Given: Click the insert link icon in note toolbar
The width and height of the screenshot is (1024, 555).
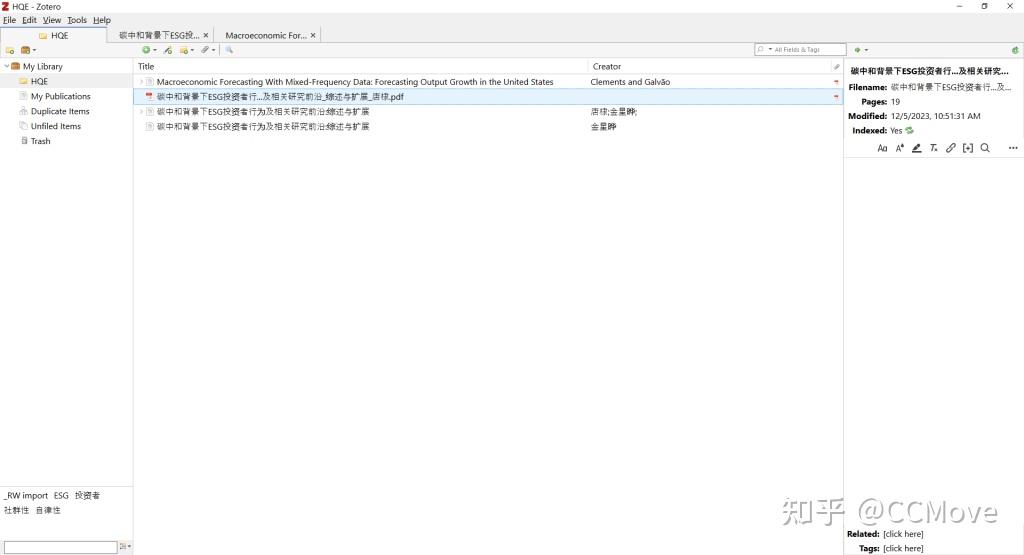Looking at the screenshot, I should [951, 148].
